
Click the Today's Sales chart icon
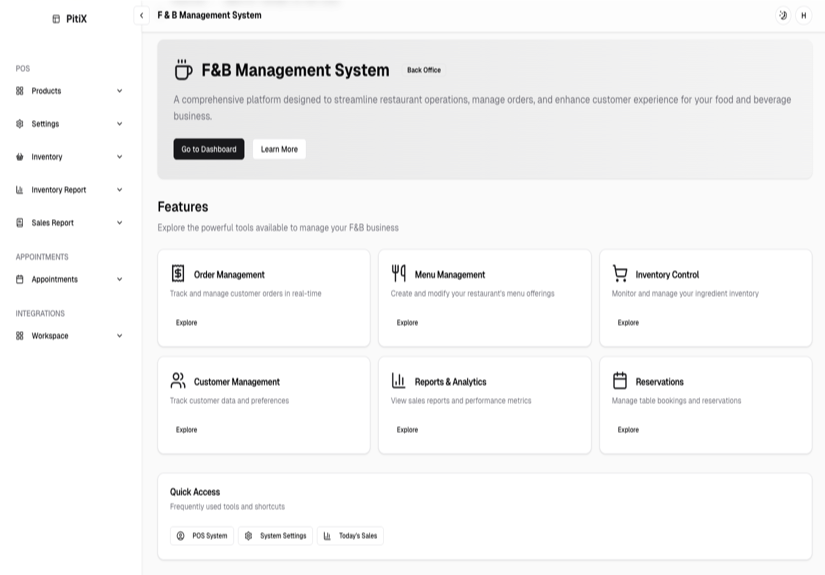[x=327, y=536]
